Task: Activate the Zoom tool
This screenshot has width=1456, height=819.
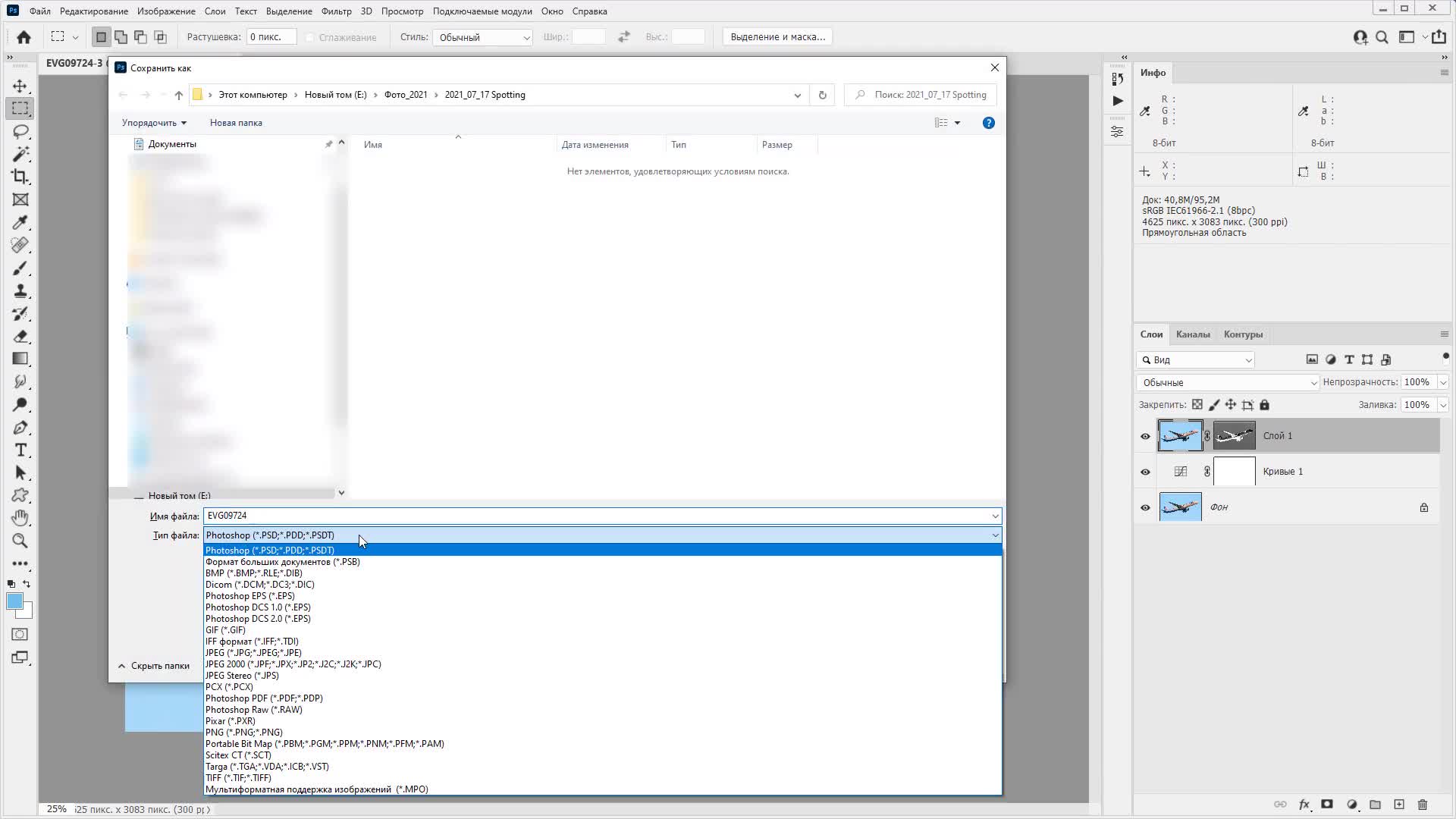Action: click(20, 541)
